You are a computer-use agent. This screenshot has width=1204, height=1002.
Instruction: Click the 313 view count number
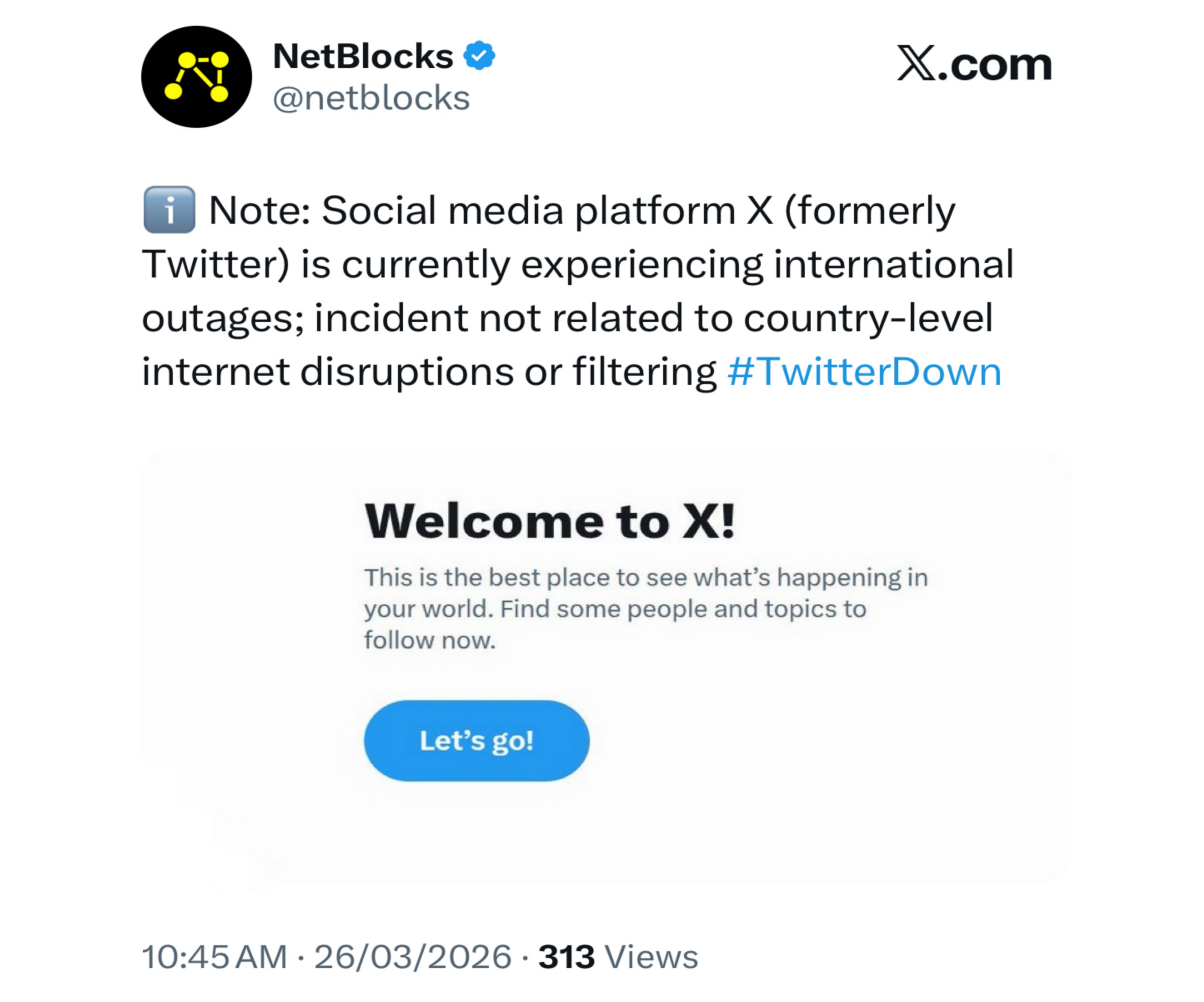tap(566, 957)
